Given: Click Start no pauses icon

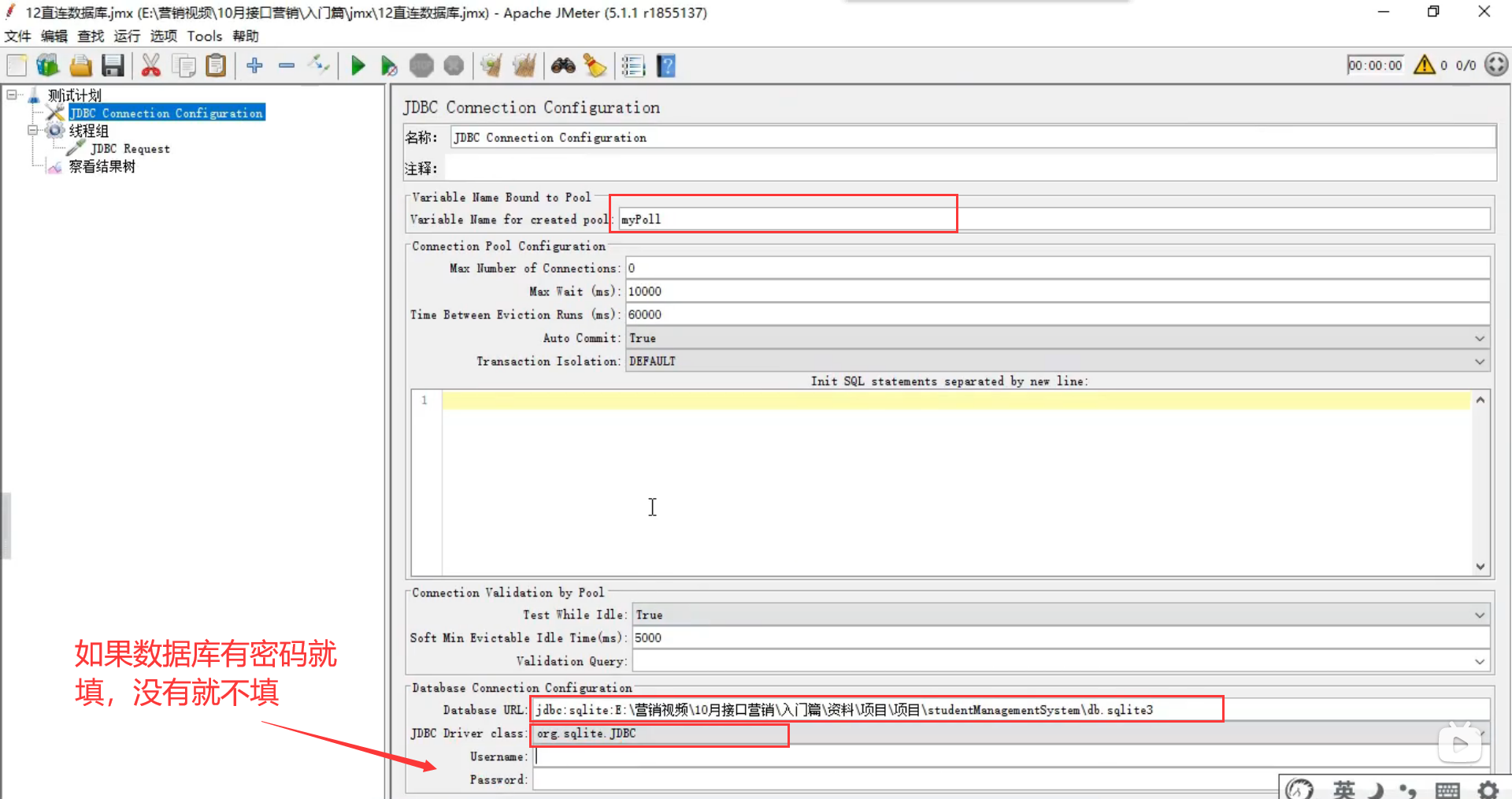Looking at the screenshot, I should pos(389,65).
